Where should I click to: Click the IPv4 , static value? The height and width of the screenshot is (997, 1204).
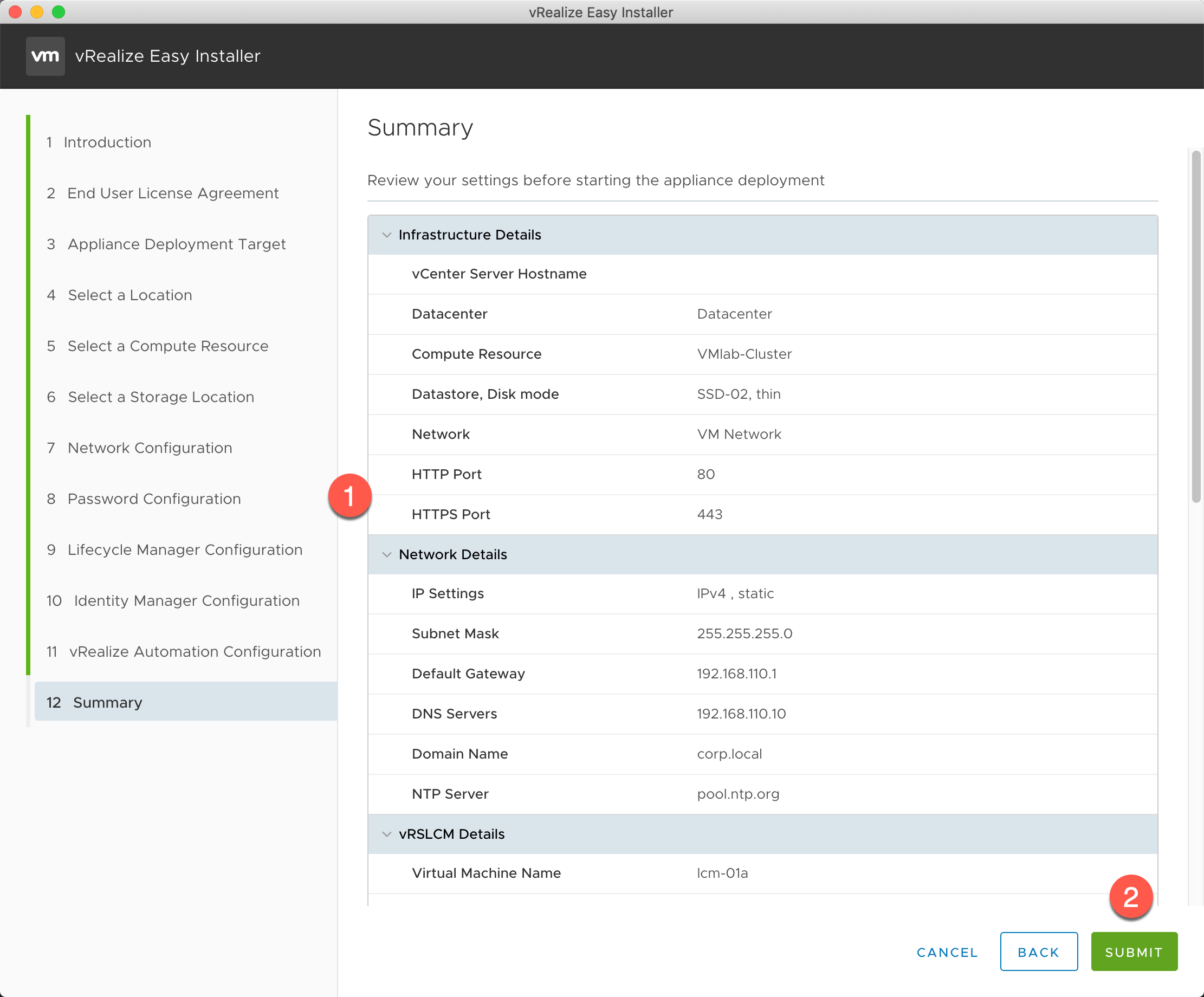(735, 594)
